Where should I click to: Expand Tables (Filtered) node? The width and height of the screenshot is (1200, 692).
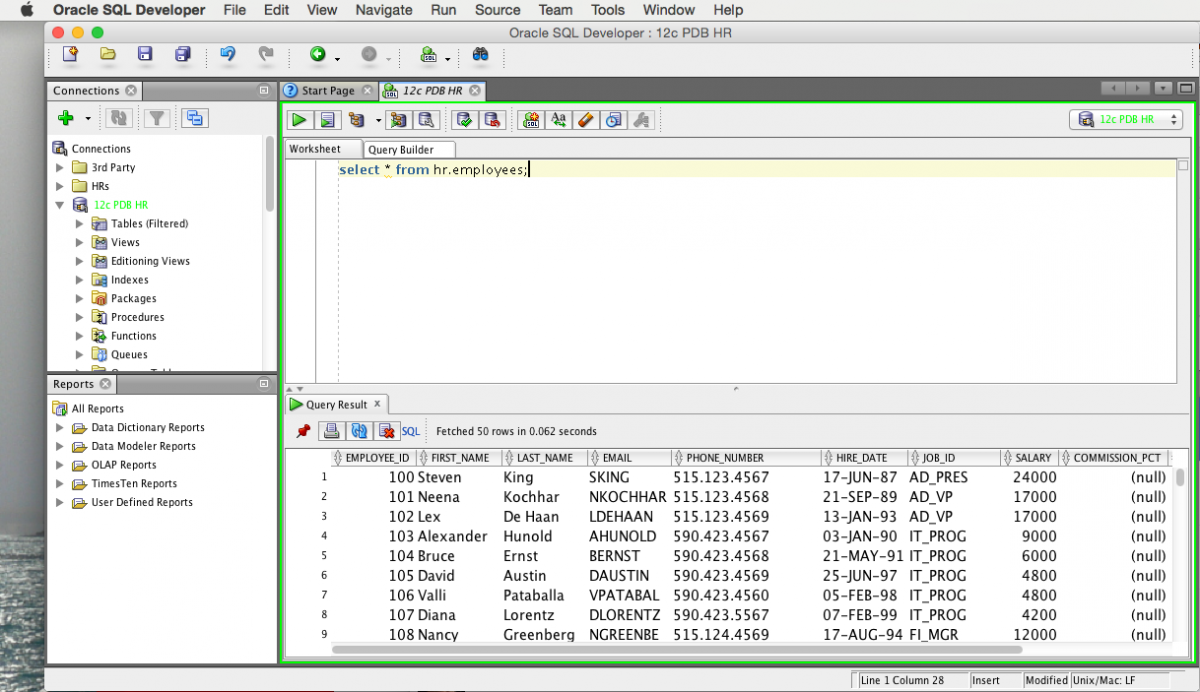tap(80, 224)
